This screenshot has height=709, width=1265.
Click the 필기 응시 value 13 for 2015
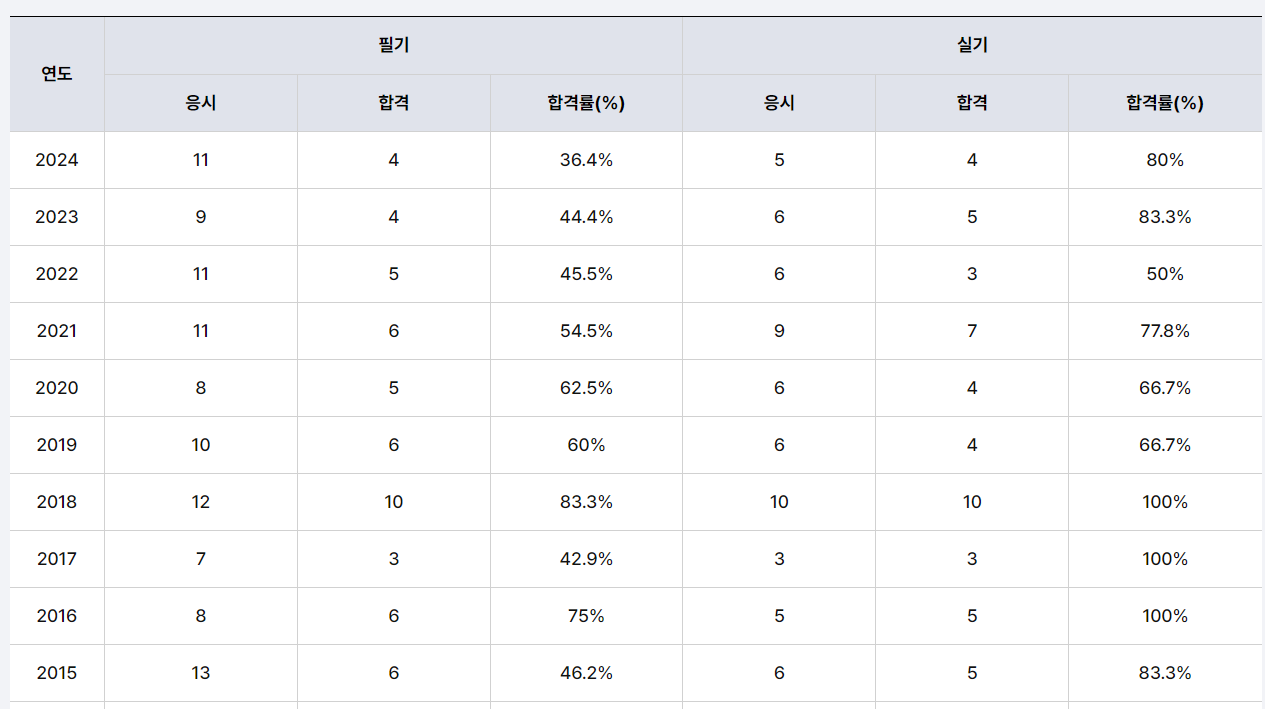pos(201,673)
